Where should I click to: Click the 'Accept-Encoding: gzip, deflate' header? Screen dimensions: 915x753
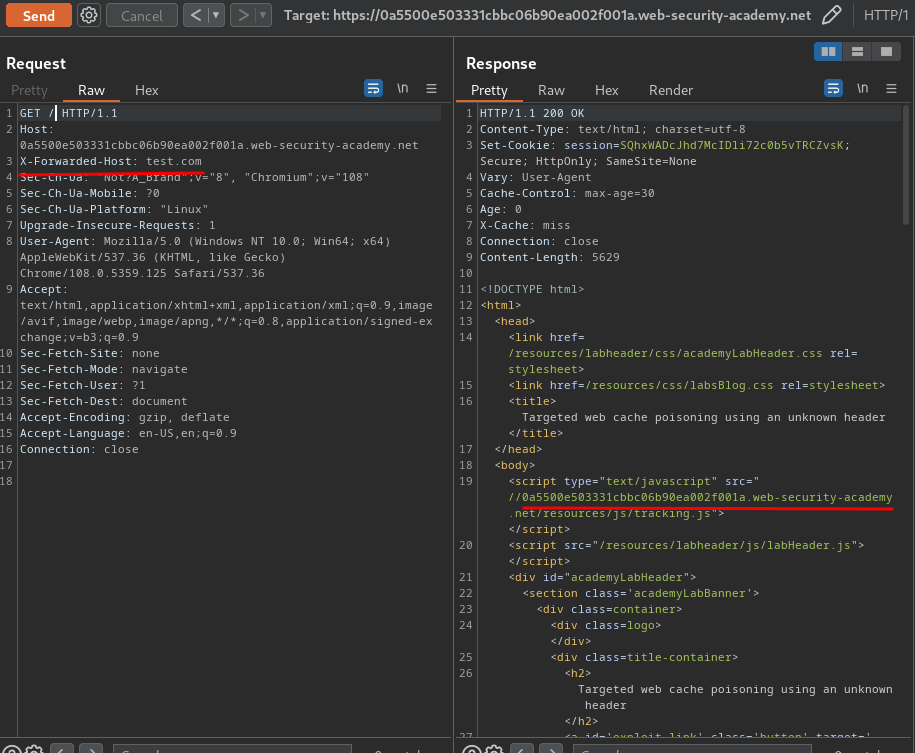coord(125,417)
